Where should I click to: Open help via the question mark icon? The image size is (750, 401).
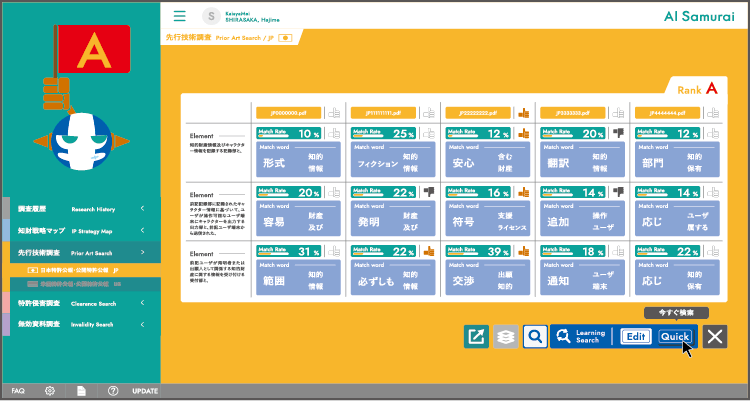coord(113,391)
